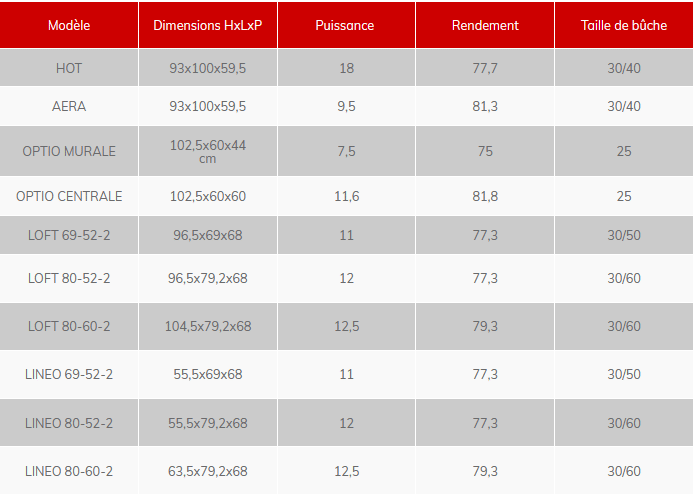Click the dimensions cell in the AERA row
This screenshot has height=501, width=695.
point(208,106)
